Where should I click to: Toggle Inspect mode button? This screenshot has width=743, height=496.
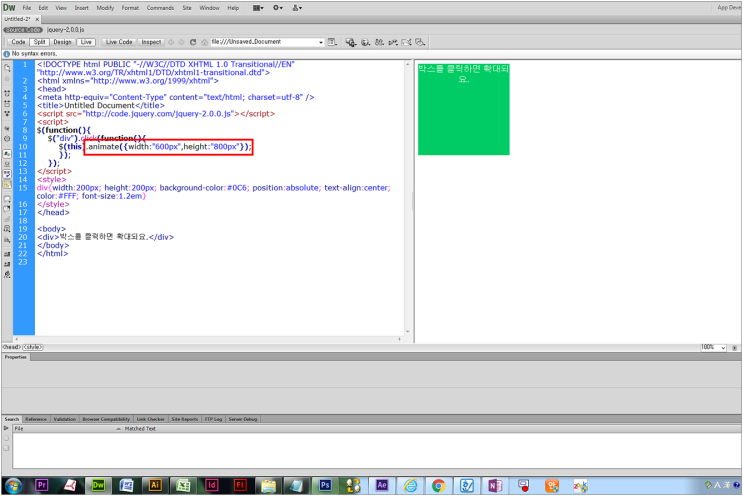[151, 42]
